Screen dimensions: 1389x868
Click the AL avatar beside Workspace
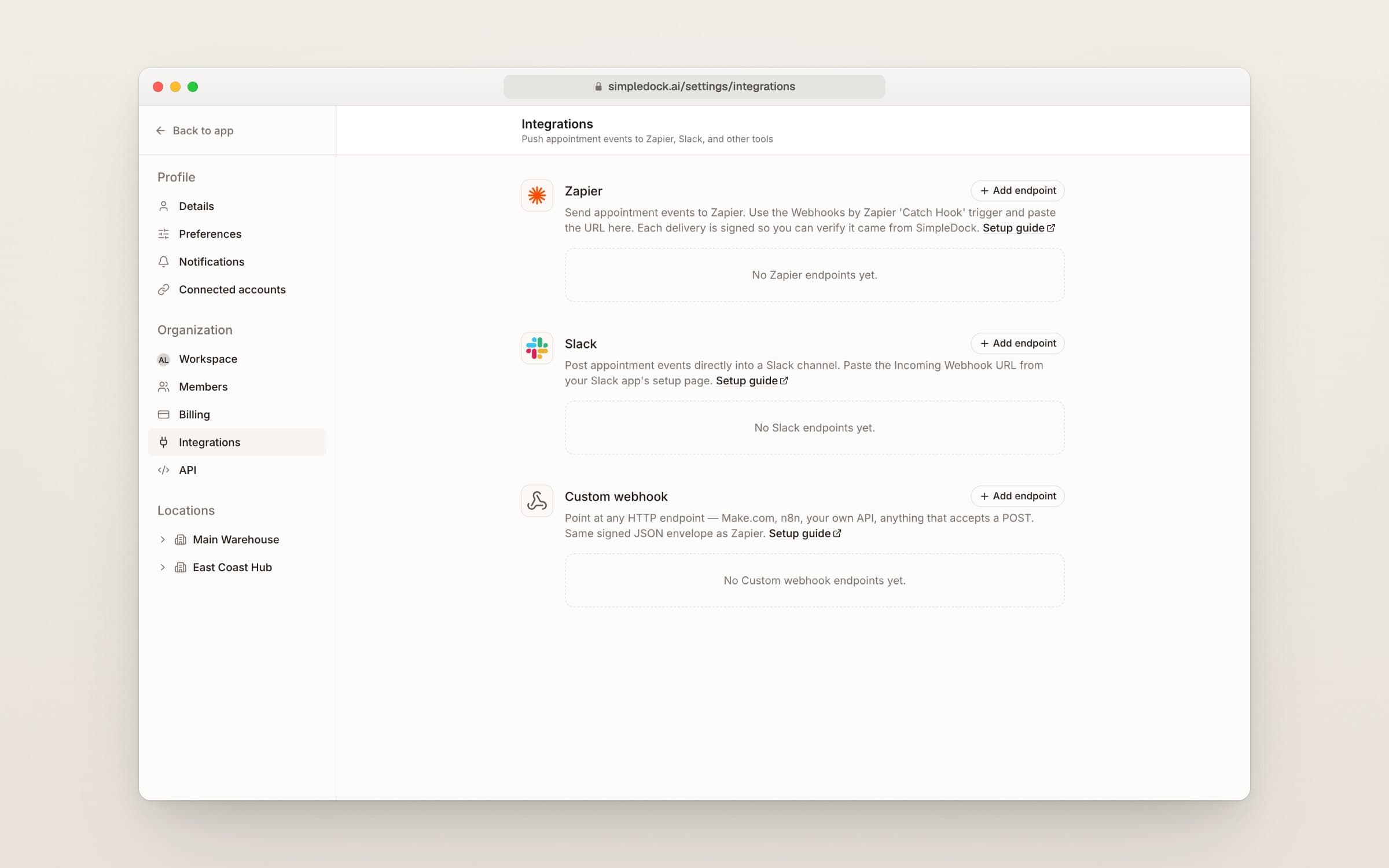click(164, 359)
